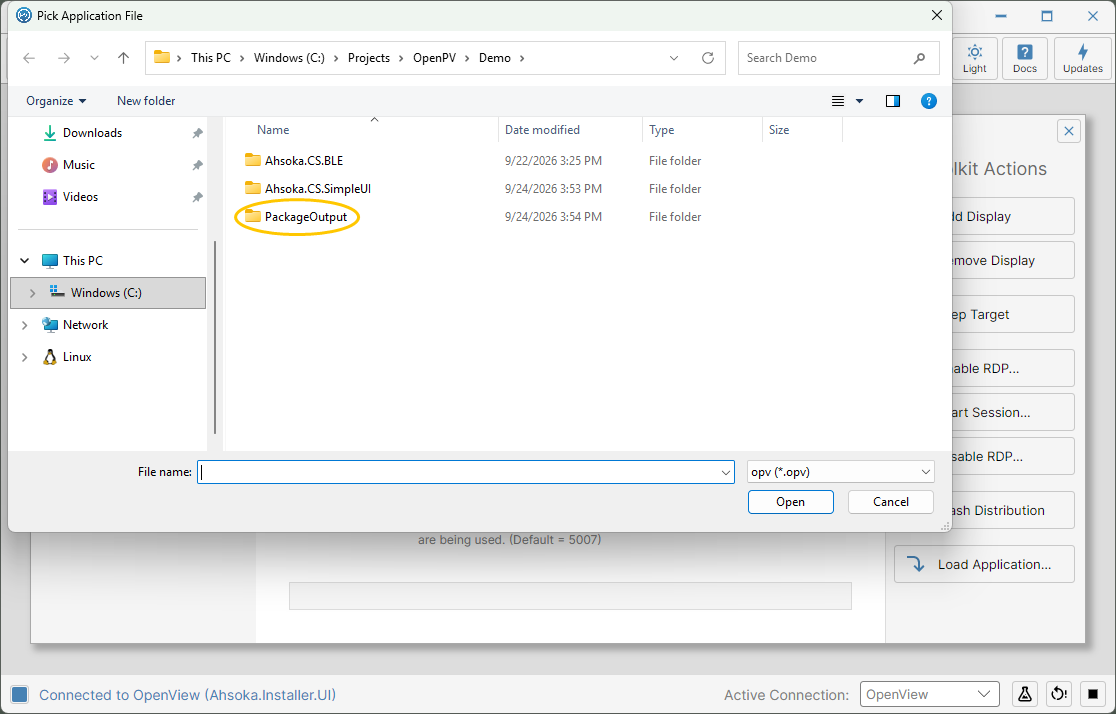Open the opv (*.opv) file type filter
This screenshot has width=1116, height=714.
tap(841, 472)
